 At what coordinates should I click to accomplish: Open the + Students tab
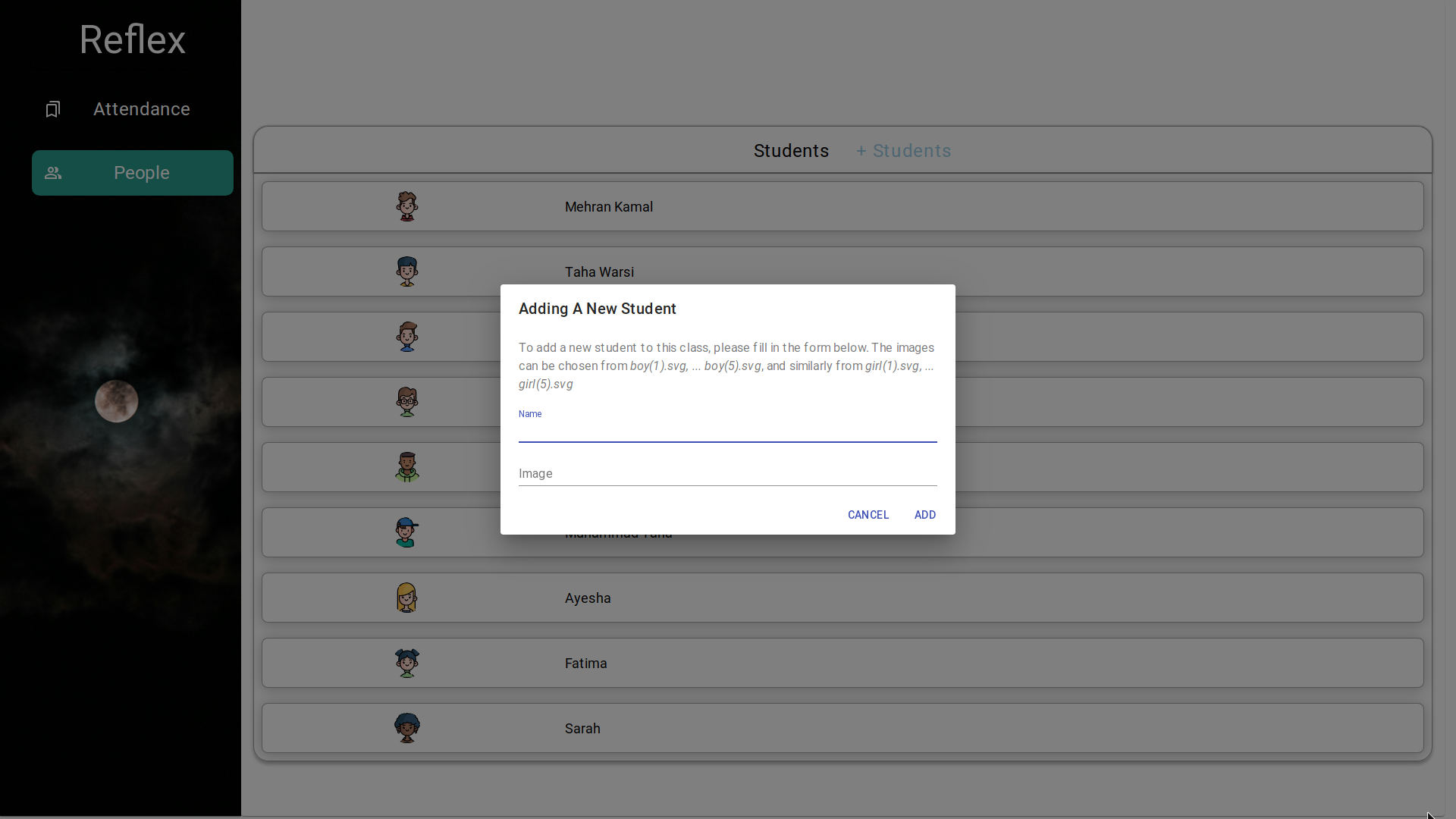[x=903, y=151]
